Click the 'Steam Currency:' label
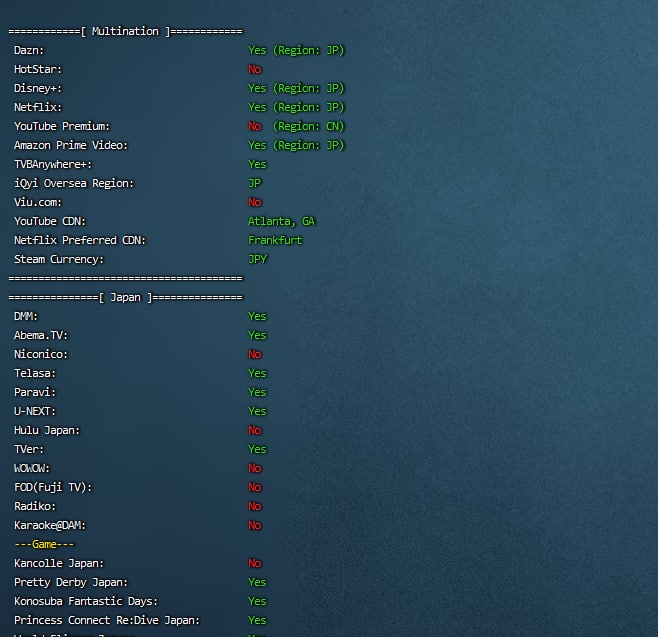The height and width of the screenshot is (637, 658). coord(59,259)
